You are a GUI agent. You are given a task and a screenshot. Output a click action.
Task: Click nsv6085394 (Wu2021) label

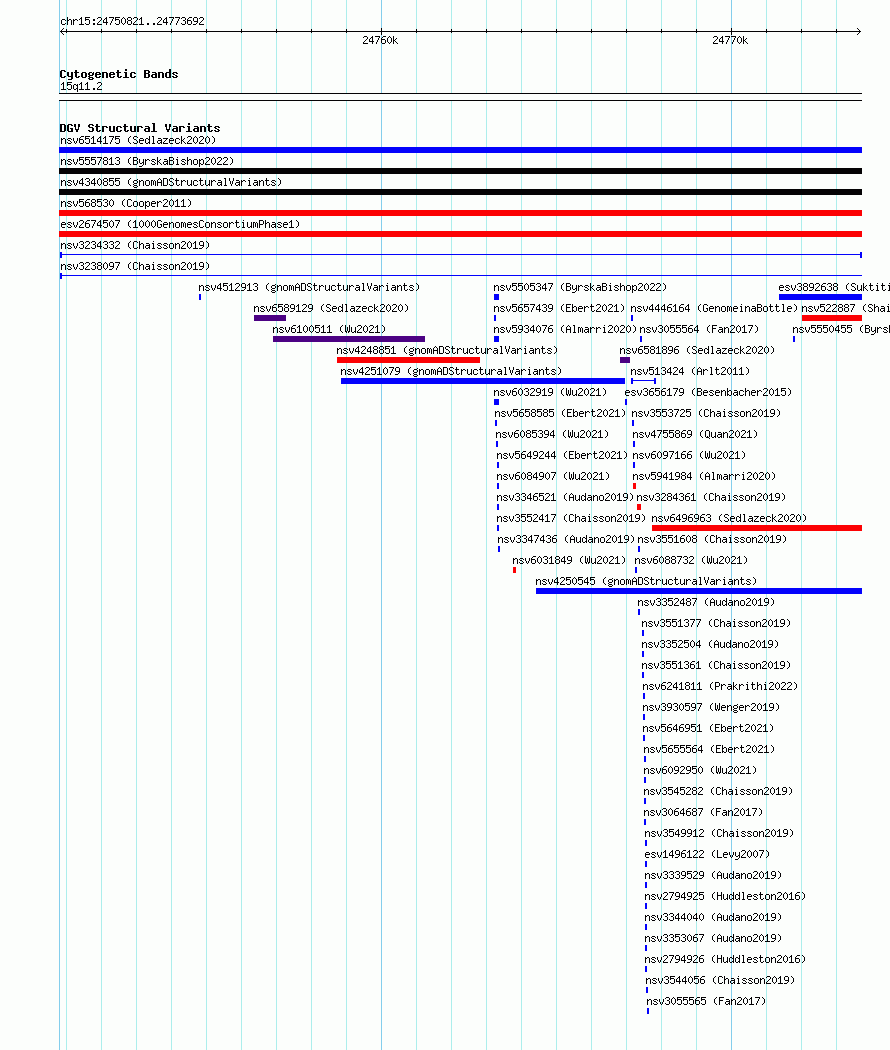[x=552, y=434]
